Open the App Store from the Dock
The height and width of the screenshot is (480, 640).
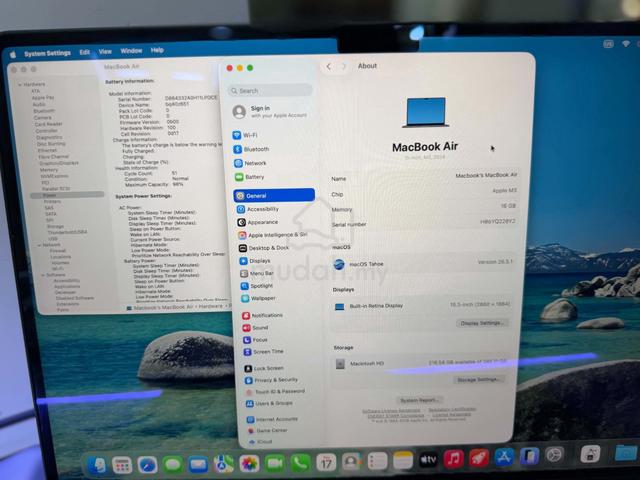pyautogui.click(x=504, y=457)
